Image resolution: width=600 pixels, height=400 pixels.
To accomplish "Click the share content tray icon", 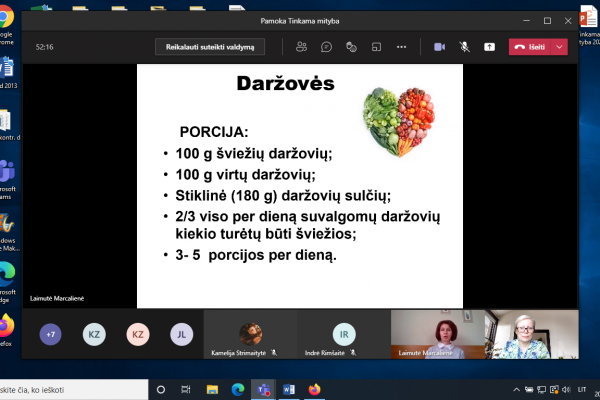I will (x=489, y=47).
